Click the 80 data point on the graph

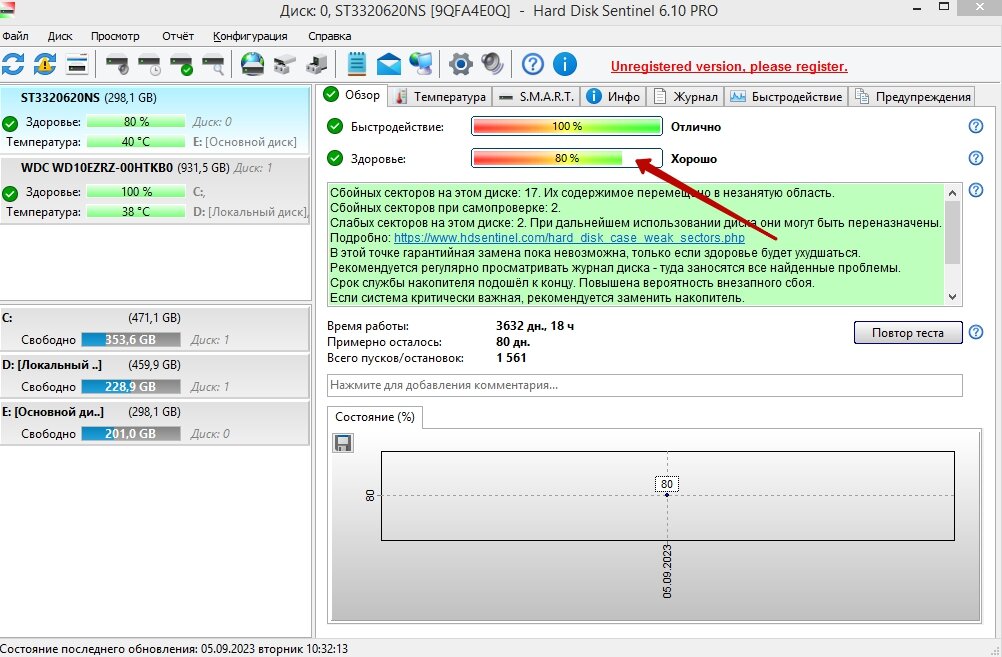click(667, 495)
